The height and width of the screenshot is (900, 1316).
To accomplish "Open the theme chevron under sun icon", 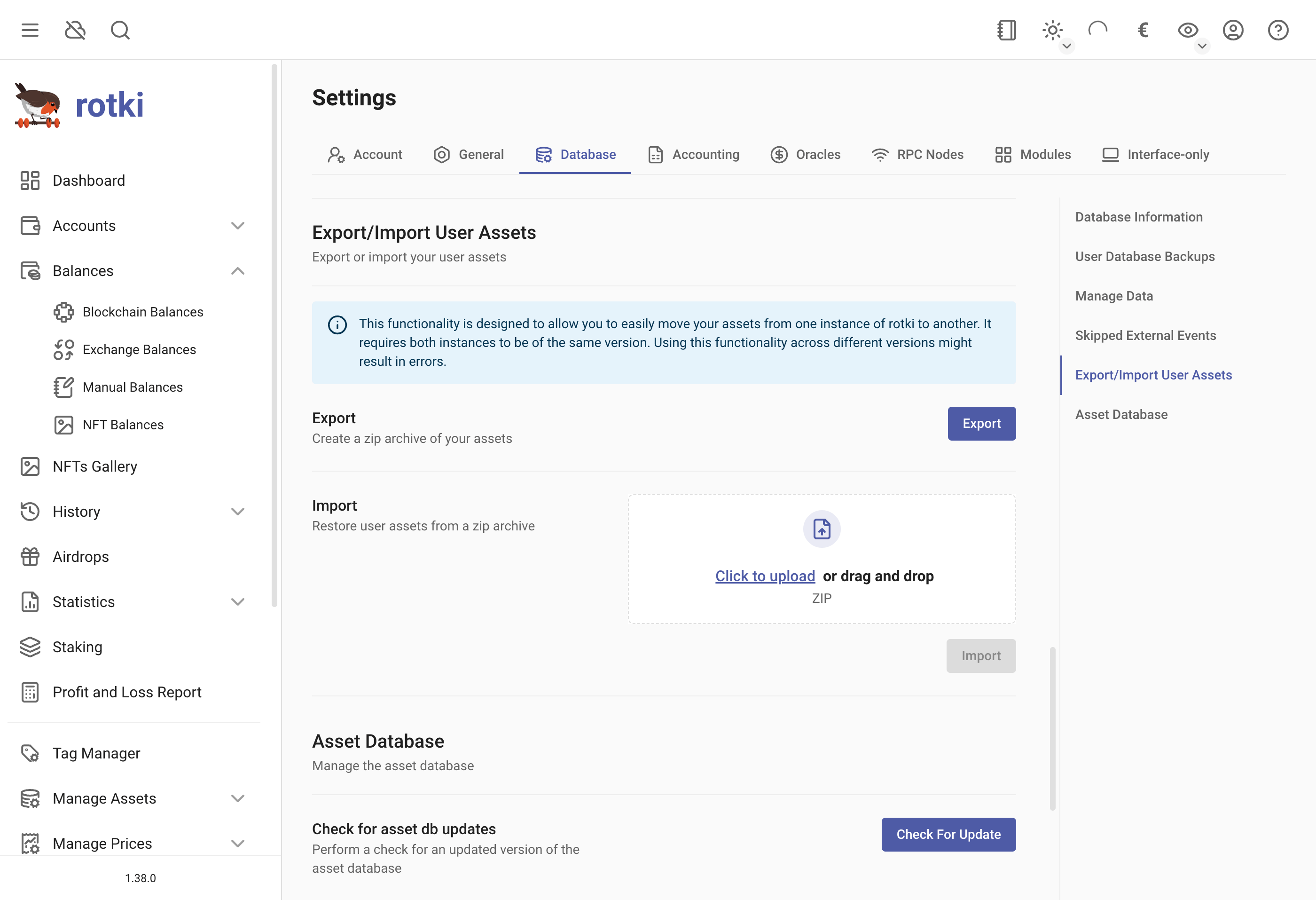I will pos(1066,46).
